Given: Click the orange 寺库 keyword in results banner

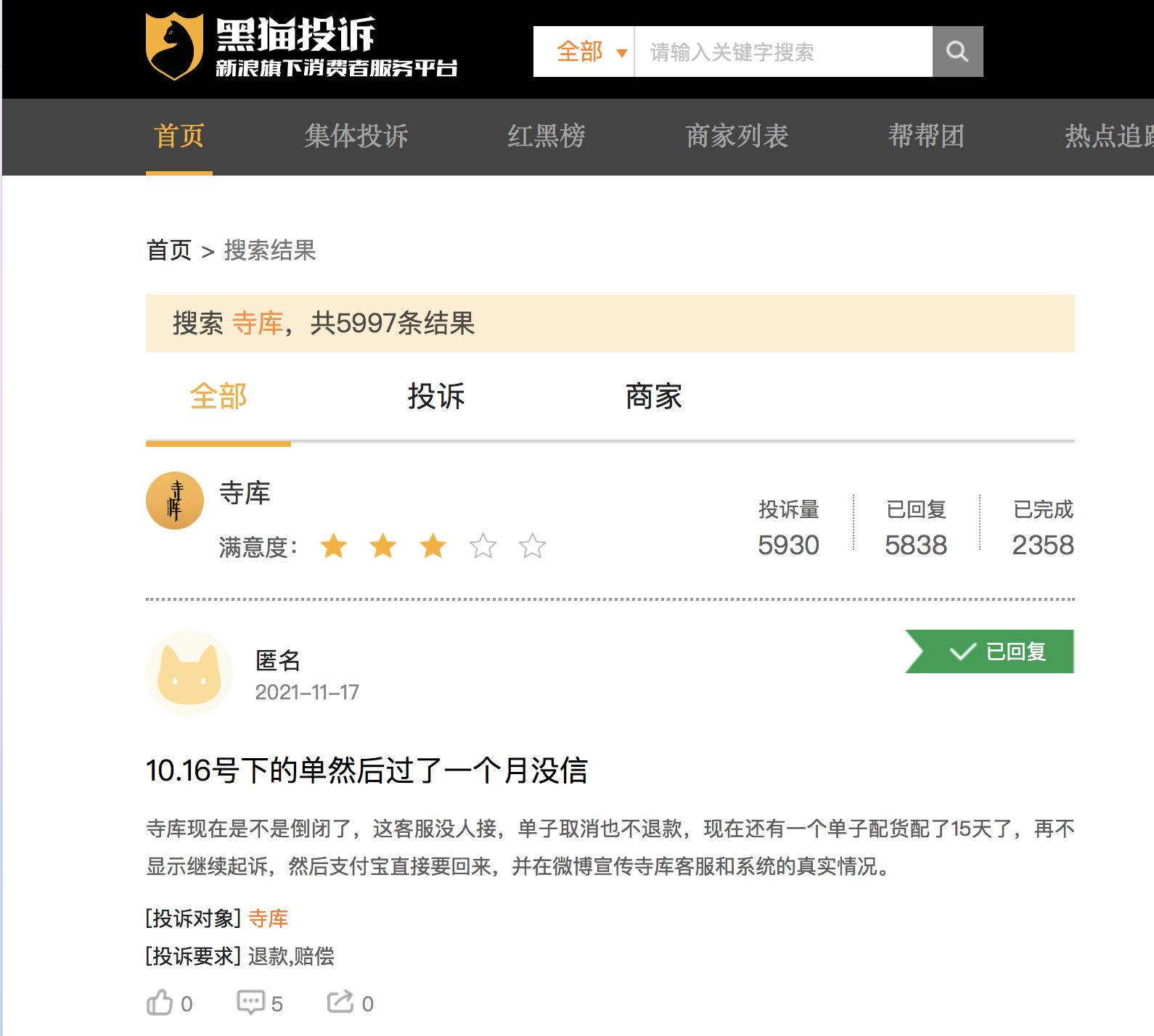Looking at the screenshot, I should (x=258, y=324).
